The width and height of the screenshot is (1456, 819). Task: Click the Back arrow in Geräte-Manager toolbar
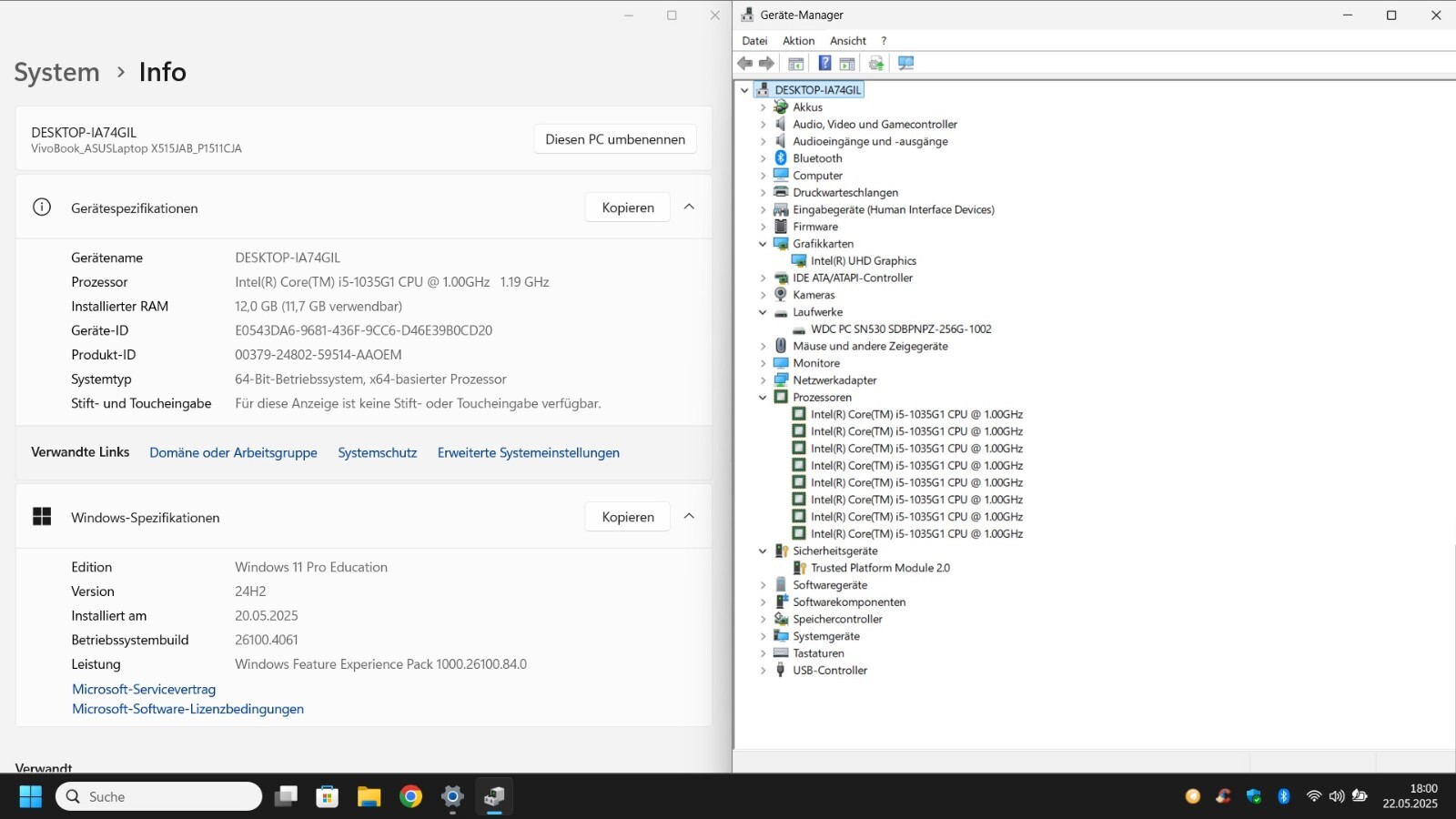[x=745, y=63]
